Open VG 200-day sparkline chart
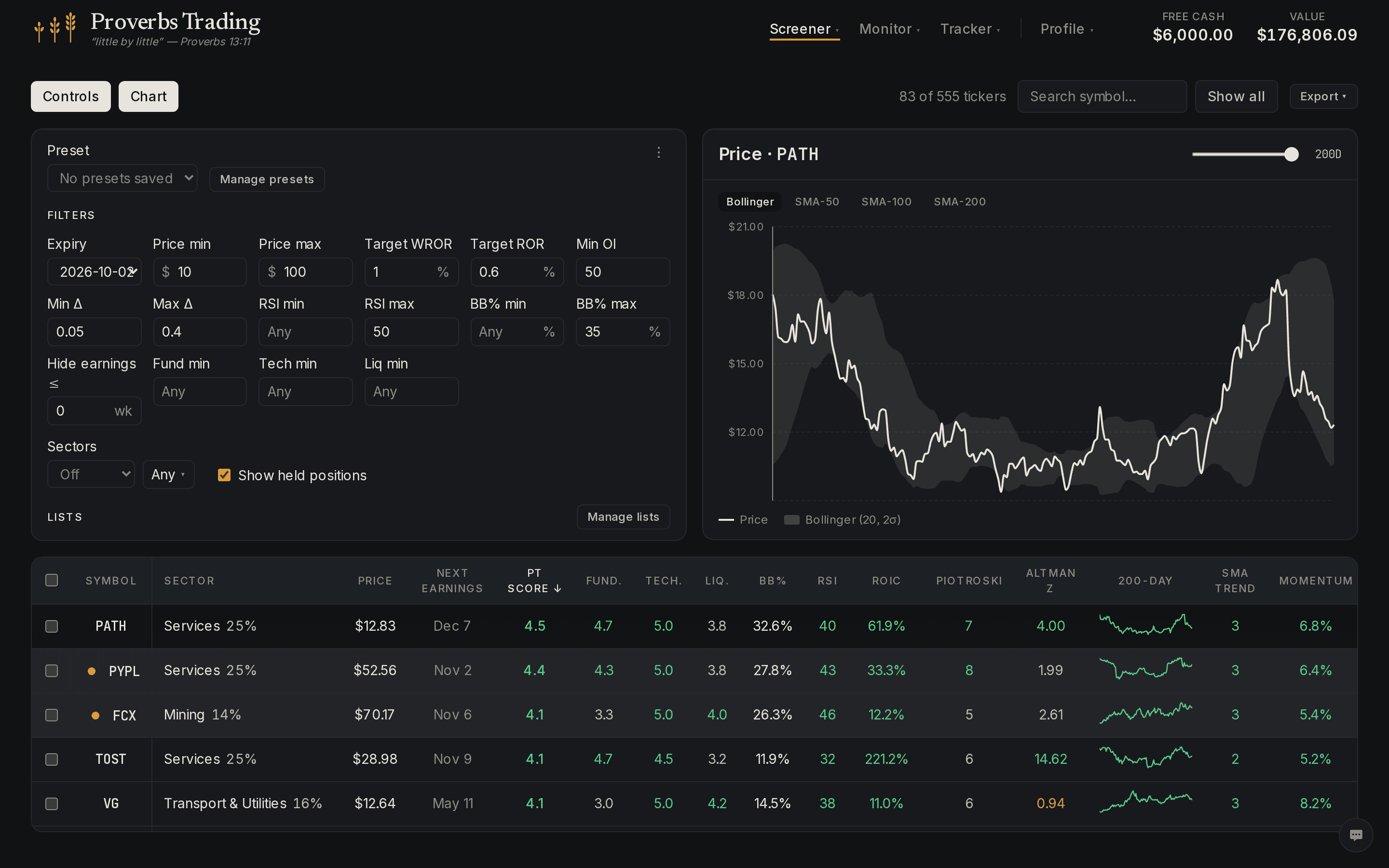The height and width of the screenshot is (868, 1389). pos(1145,802)
